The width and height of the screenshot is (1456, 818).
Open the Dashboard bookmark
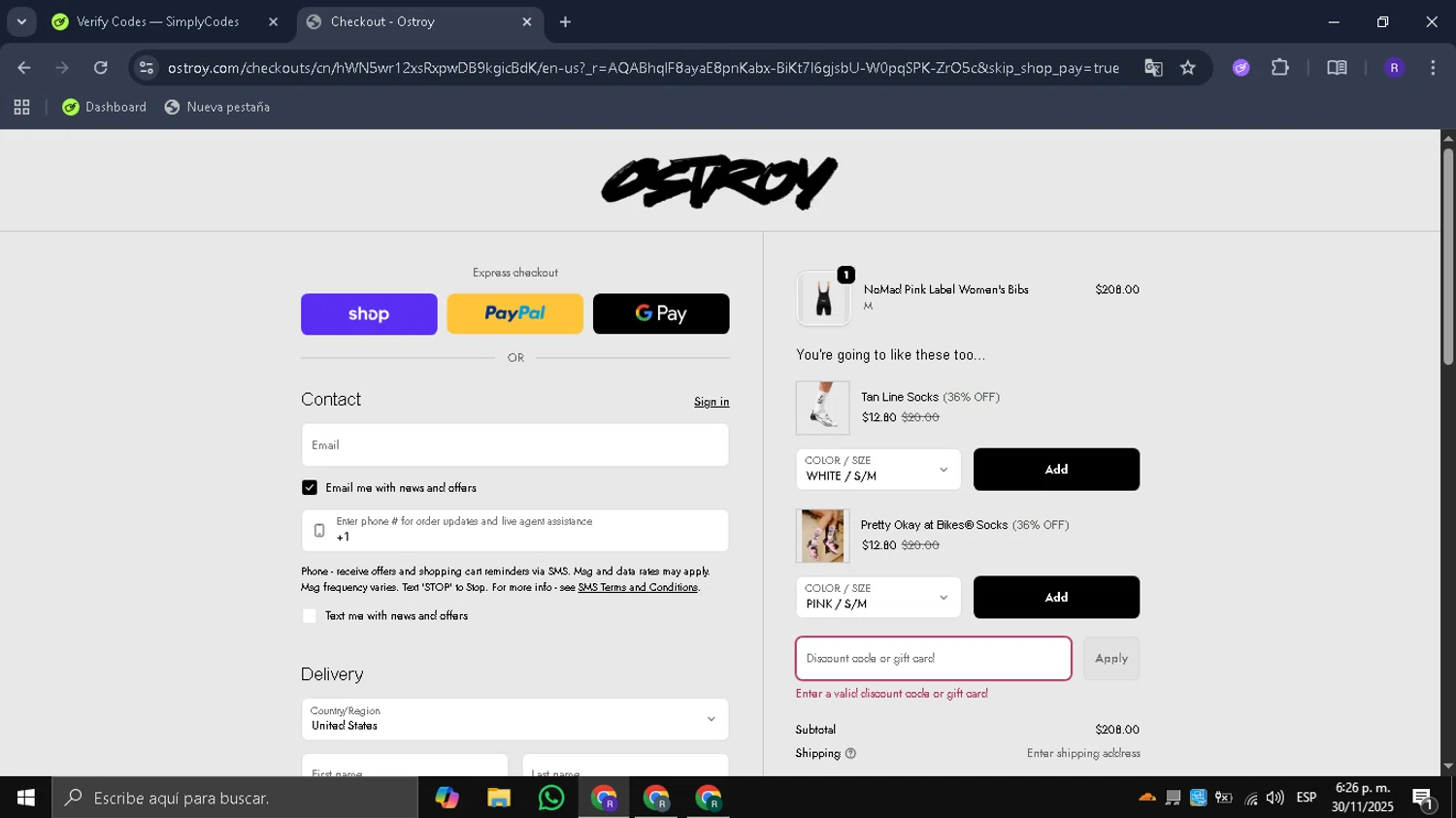(104, 107)
